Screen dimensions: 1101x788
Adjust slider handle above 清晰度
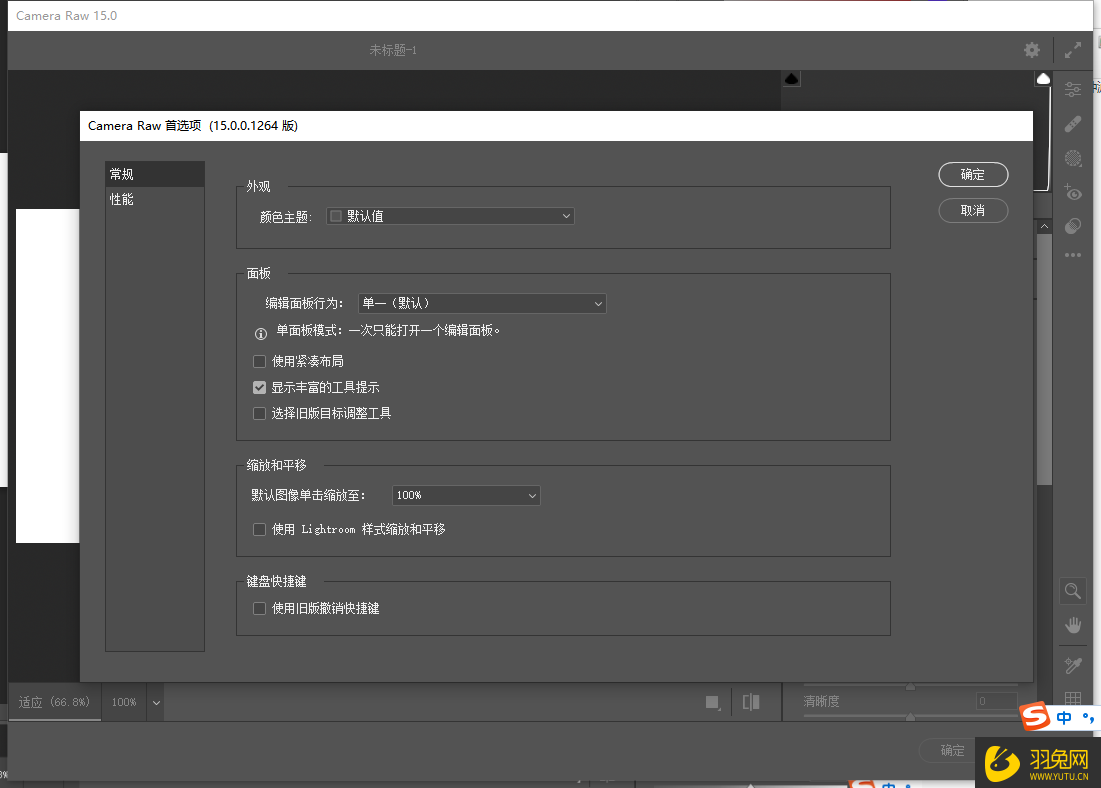click(910, 686)
